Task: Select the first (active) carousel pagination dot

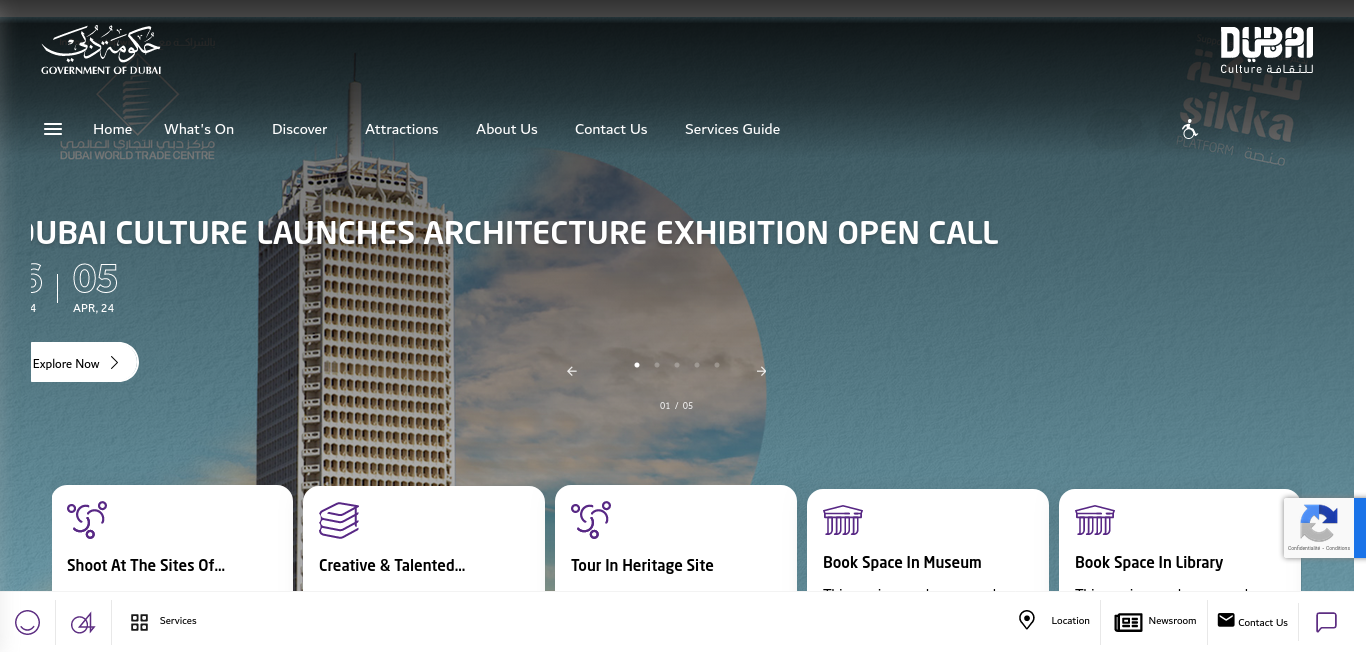Action: (637, 365)
